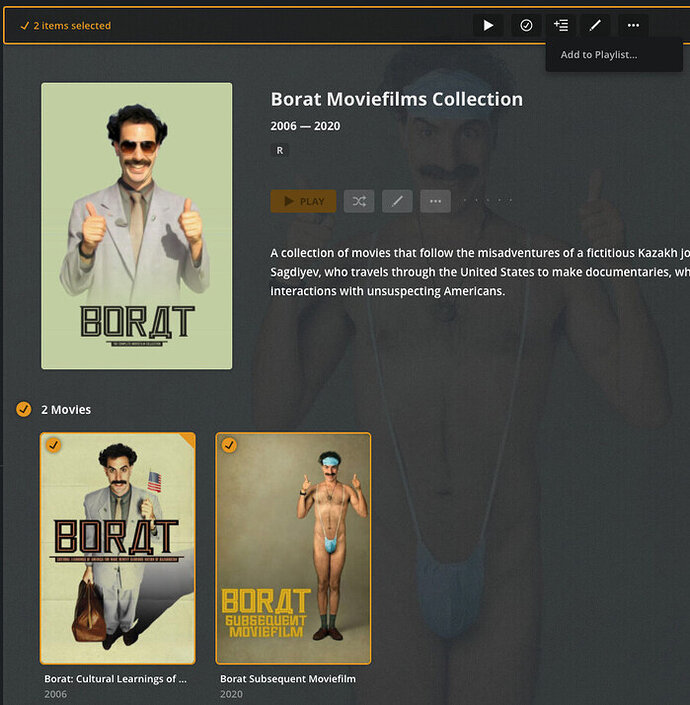690x705 pixels.
Task: Shuffle the Borat collection
Action: point(359,201)
